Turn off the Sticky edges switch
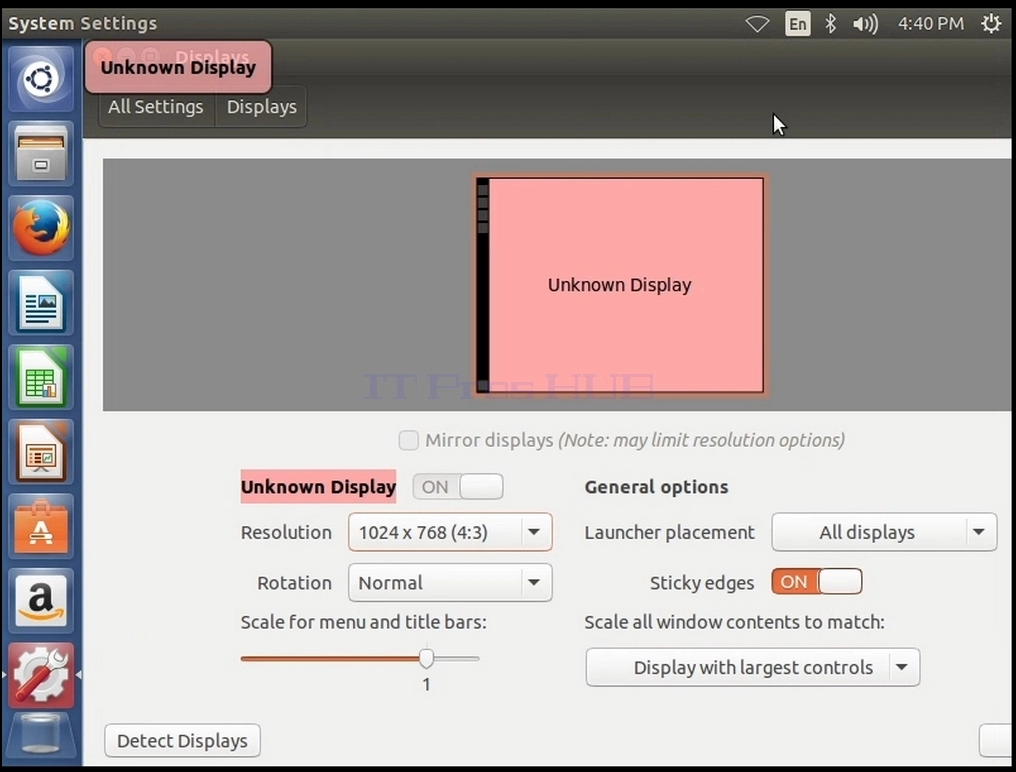Viewport: 1016px width, 772px height. [816, 581]
